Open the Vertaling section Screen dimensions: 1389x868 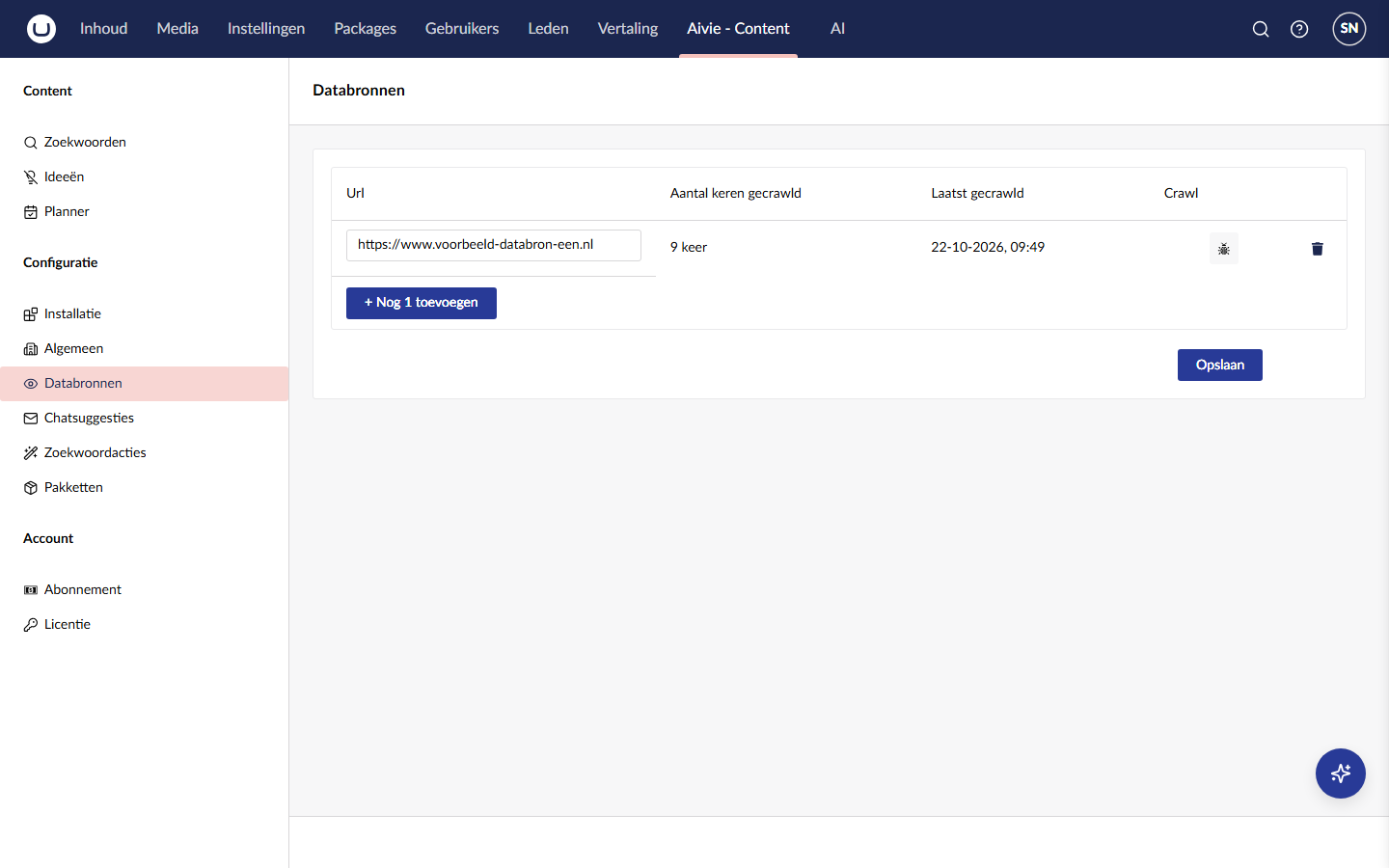(x=628, y=29)
